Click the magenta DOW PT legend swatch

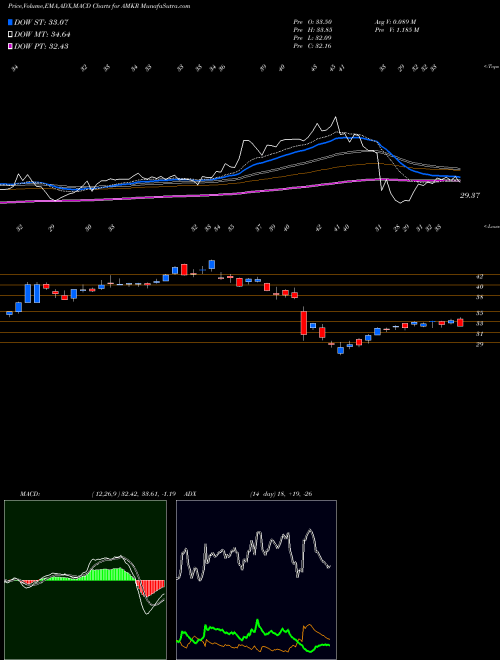click(x=10, y=46)
